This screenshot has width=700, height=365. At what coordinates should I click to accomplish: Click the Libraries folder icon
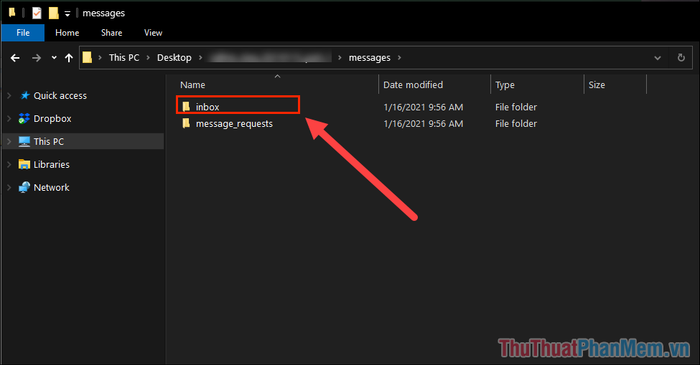click(x=24, y=165)
